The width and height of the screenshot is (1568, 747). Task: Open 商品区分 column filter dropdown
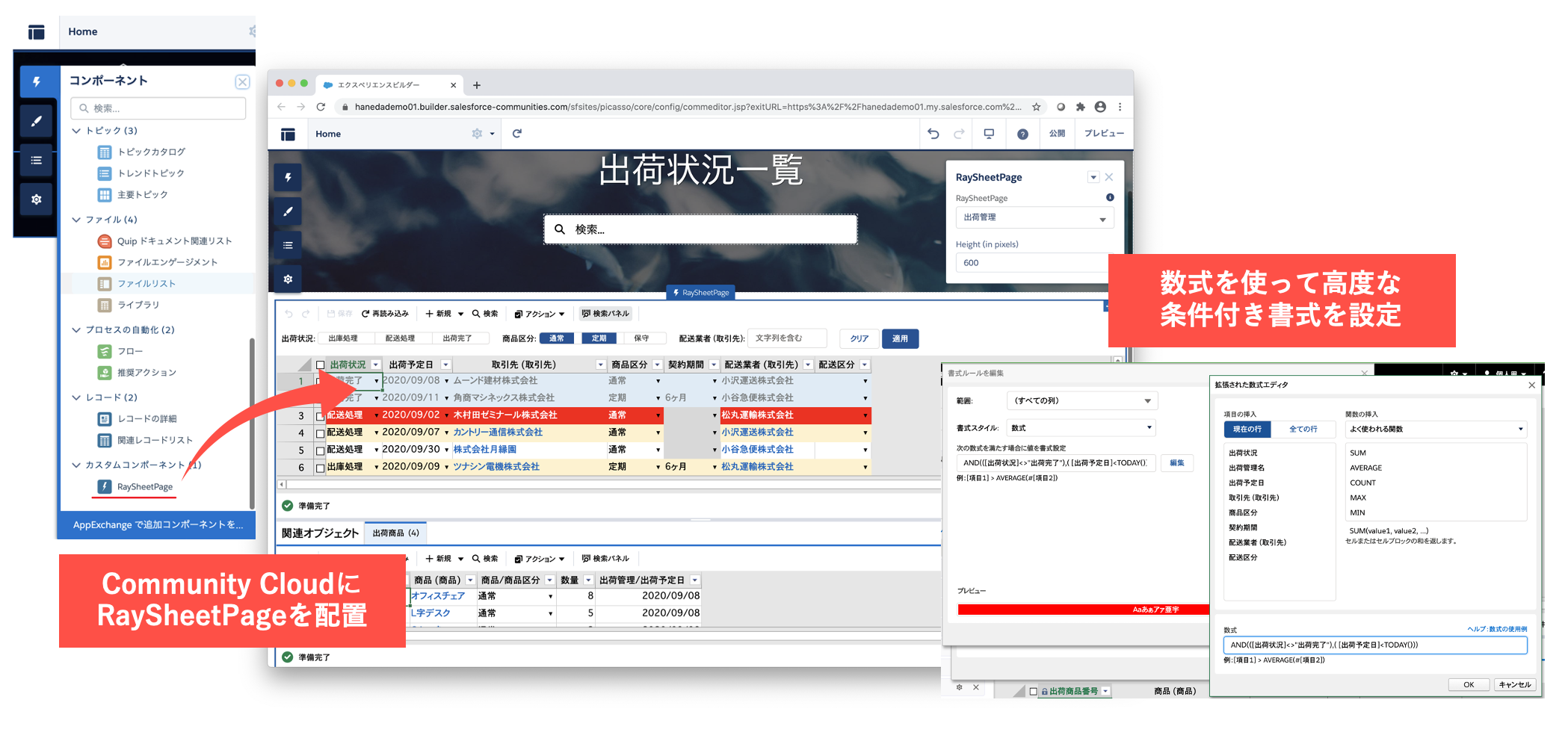[x=657, y=365]
